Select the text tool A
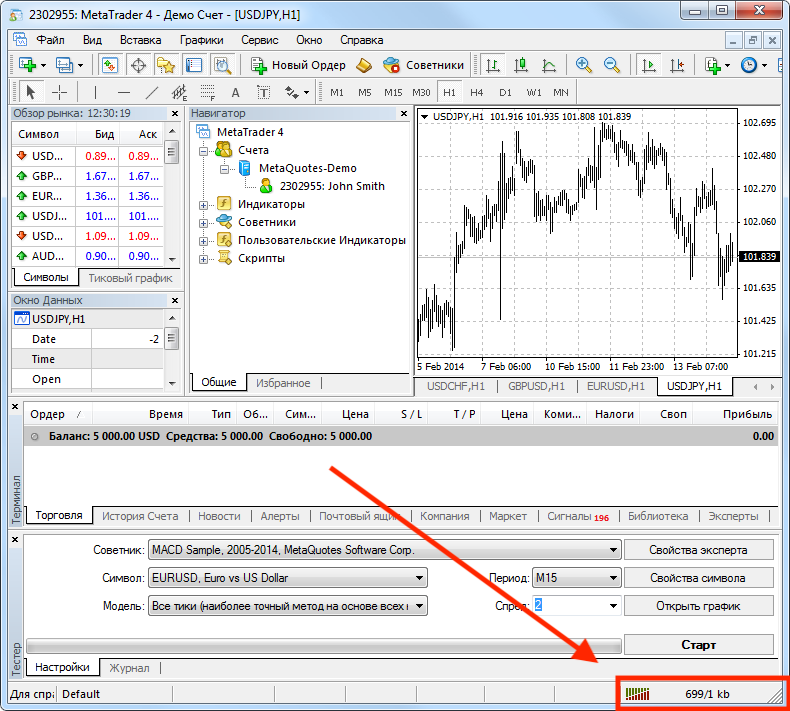 tap(235, 92)
